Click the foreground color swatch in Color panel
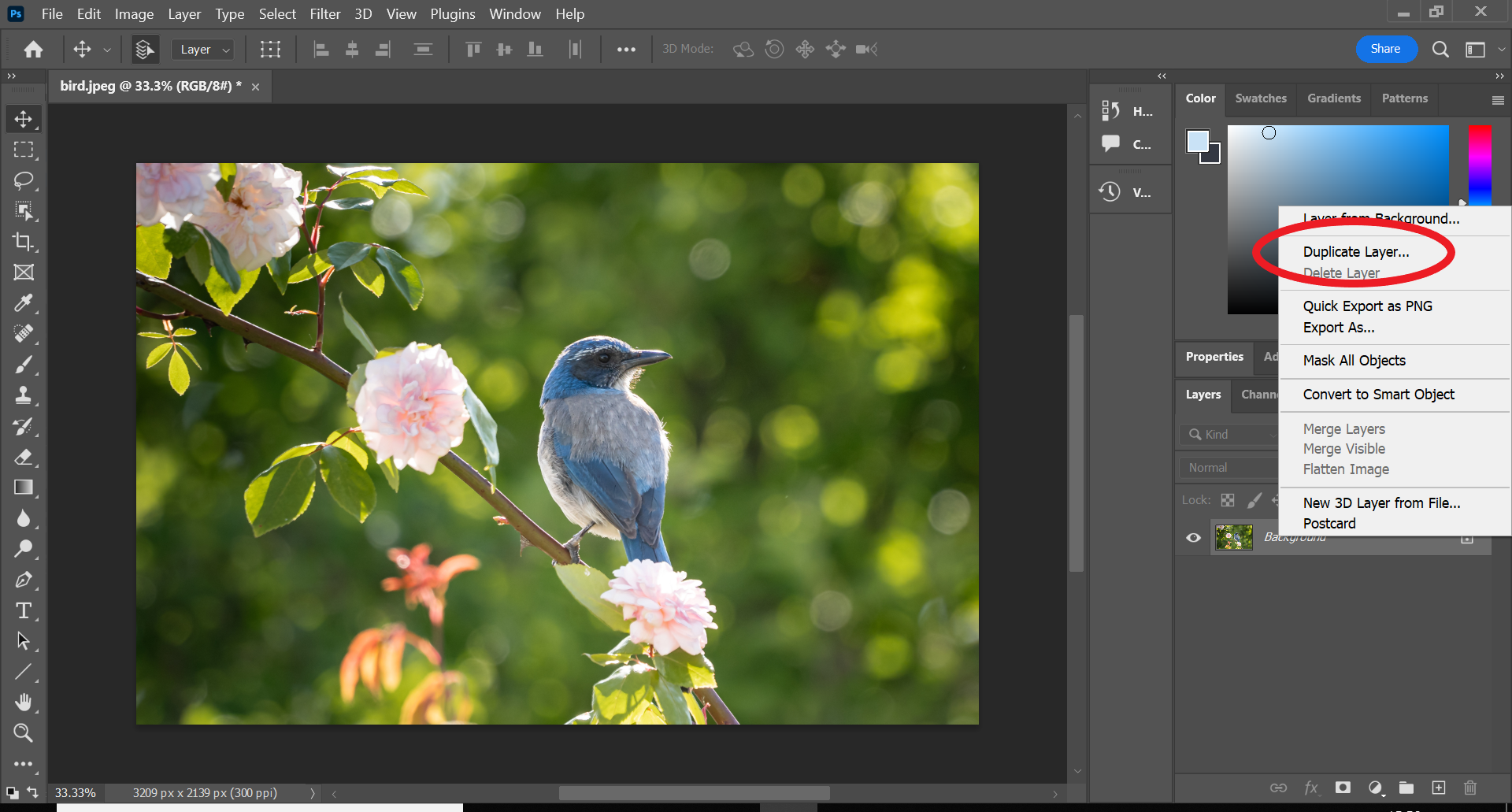Screen dimensions: 1512x812 point(1197,141)
